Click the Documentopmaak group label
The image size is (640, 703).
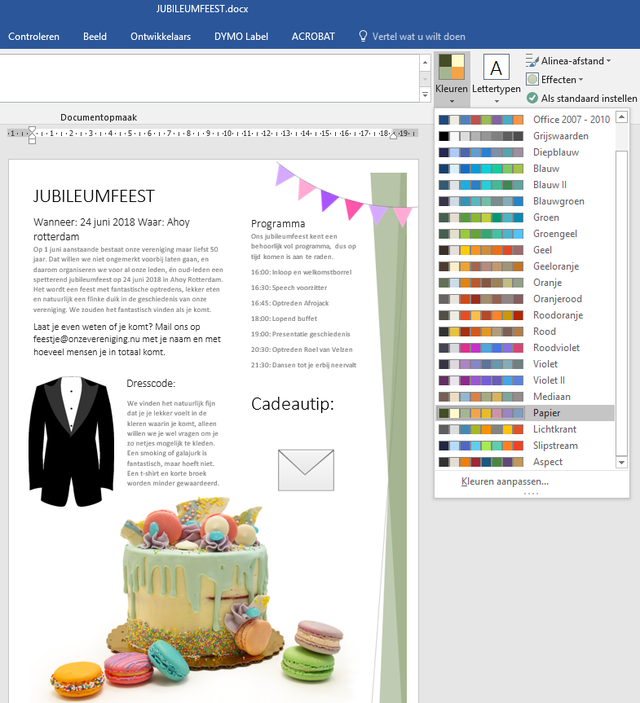[x=99, y=117]
